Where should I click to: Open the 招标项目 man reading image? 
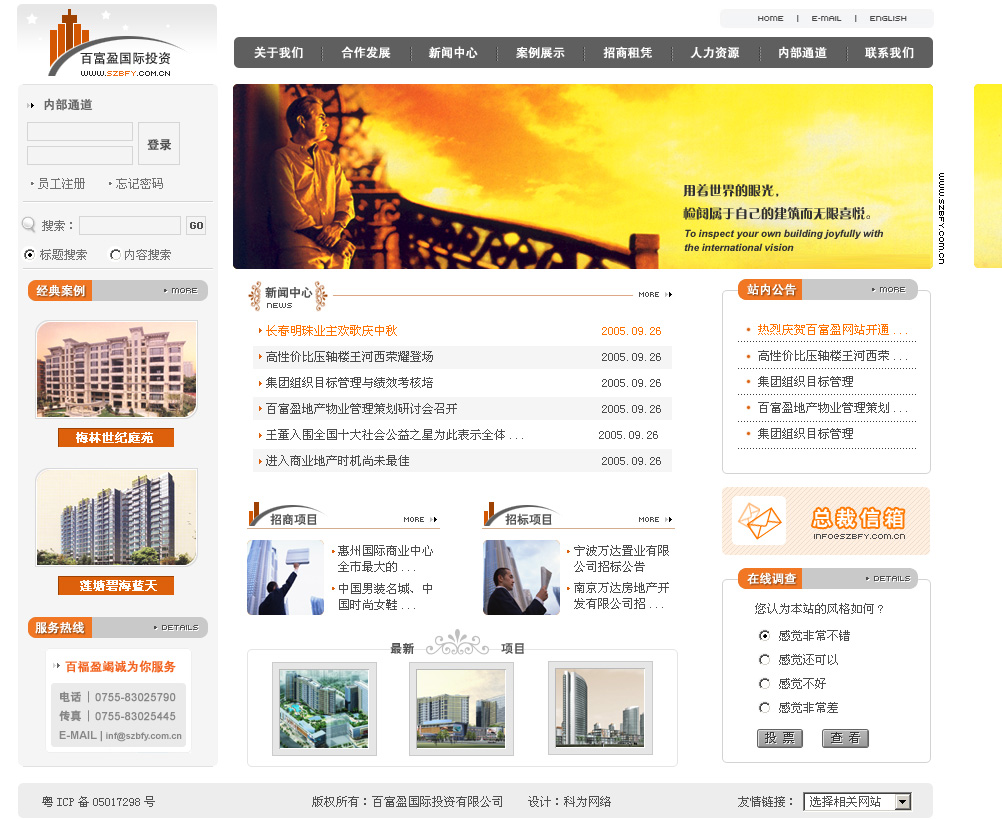tap(521, 578)
